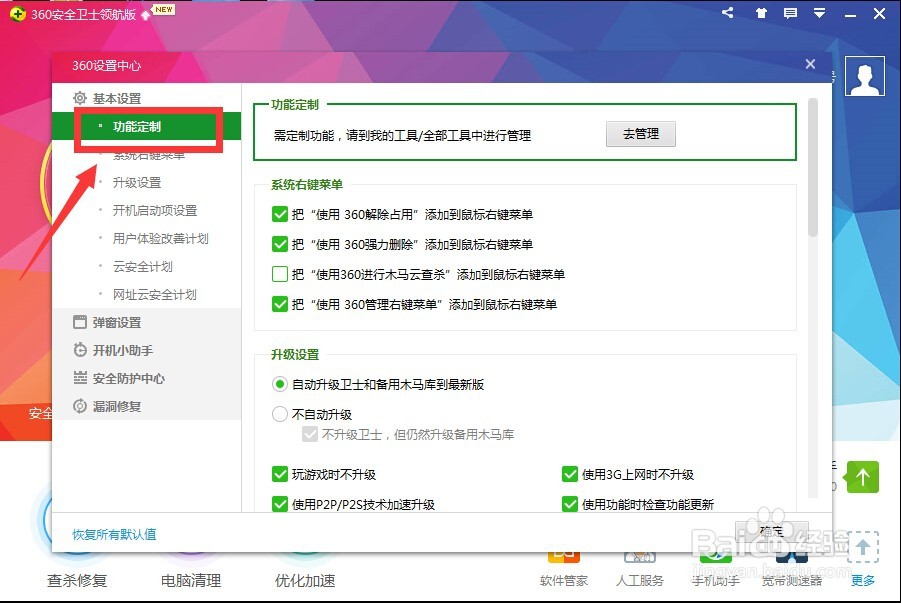This screenshot has height=603, width=901.
Task: Click the share icon in title bar
Action: click(x=727, y=13)
